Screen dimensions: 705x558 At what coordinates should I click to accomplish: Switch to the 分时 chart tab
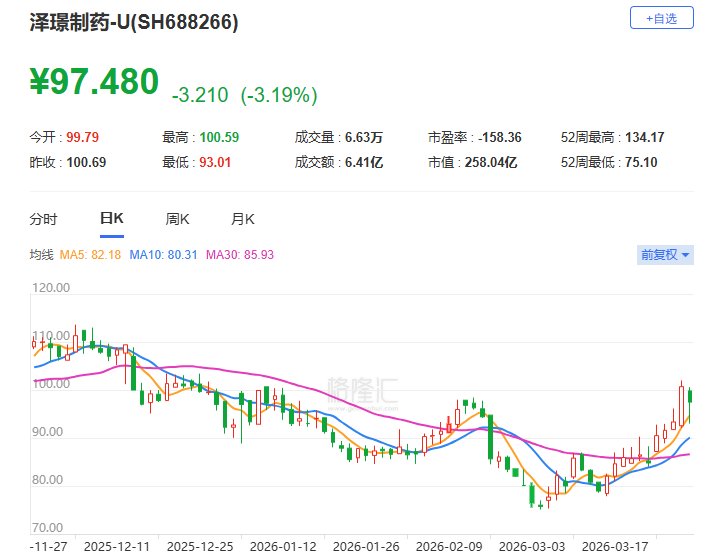pyautogui.click(x=43, y=219)
